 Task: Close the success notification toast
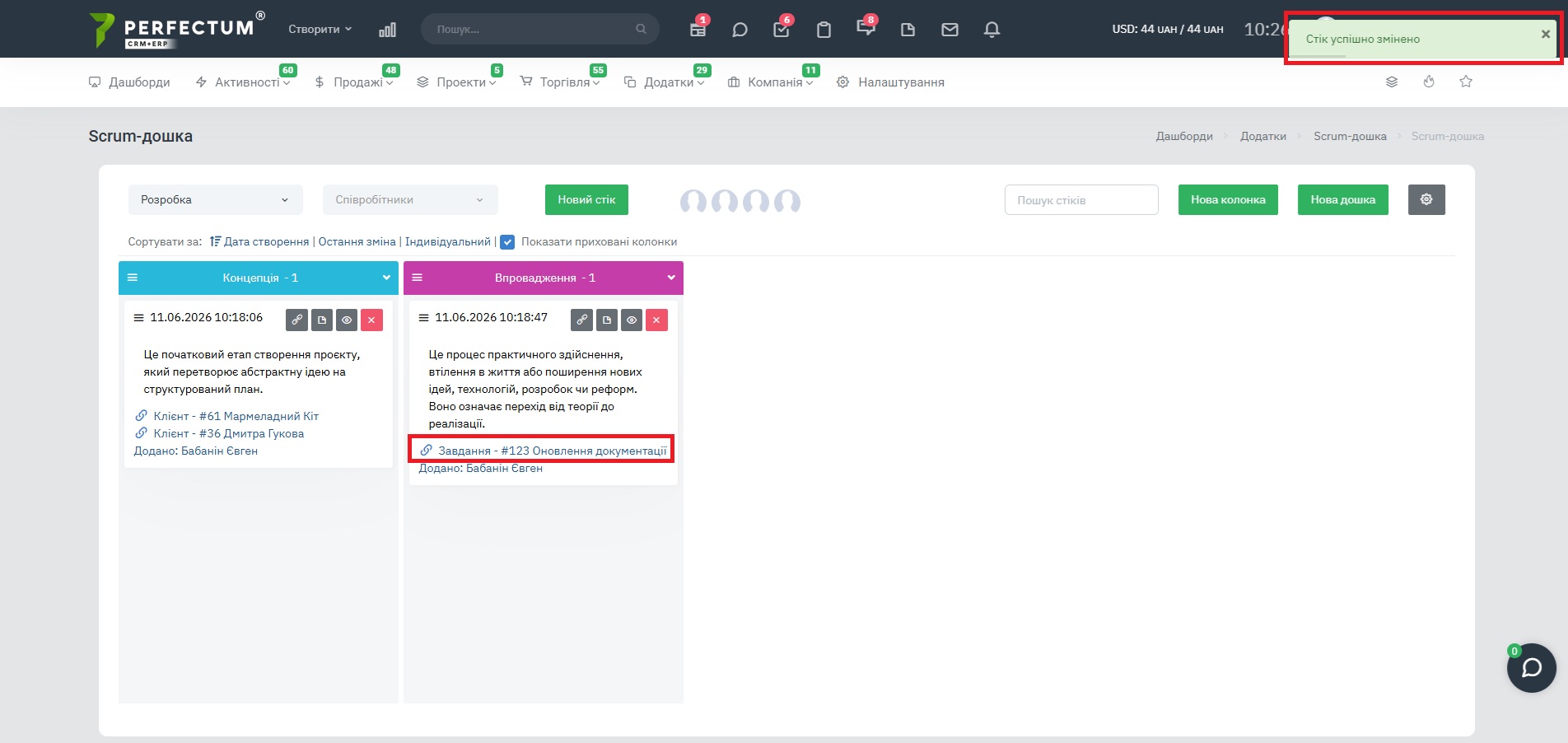[x=1546, y=34]
